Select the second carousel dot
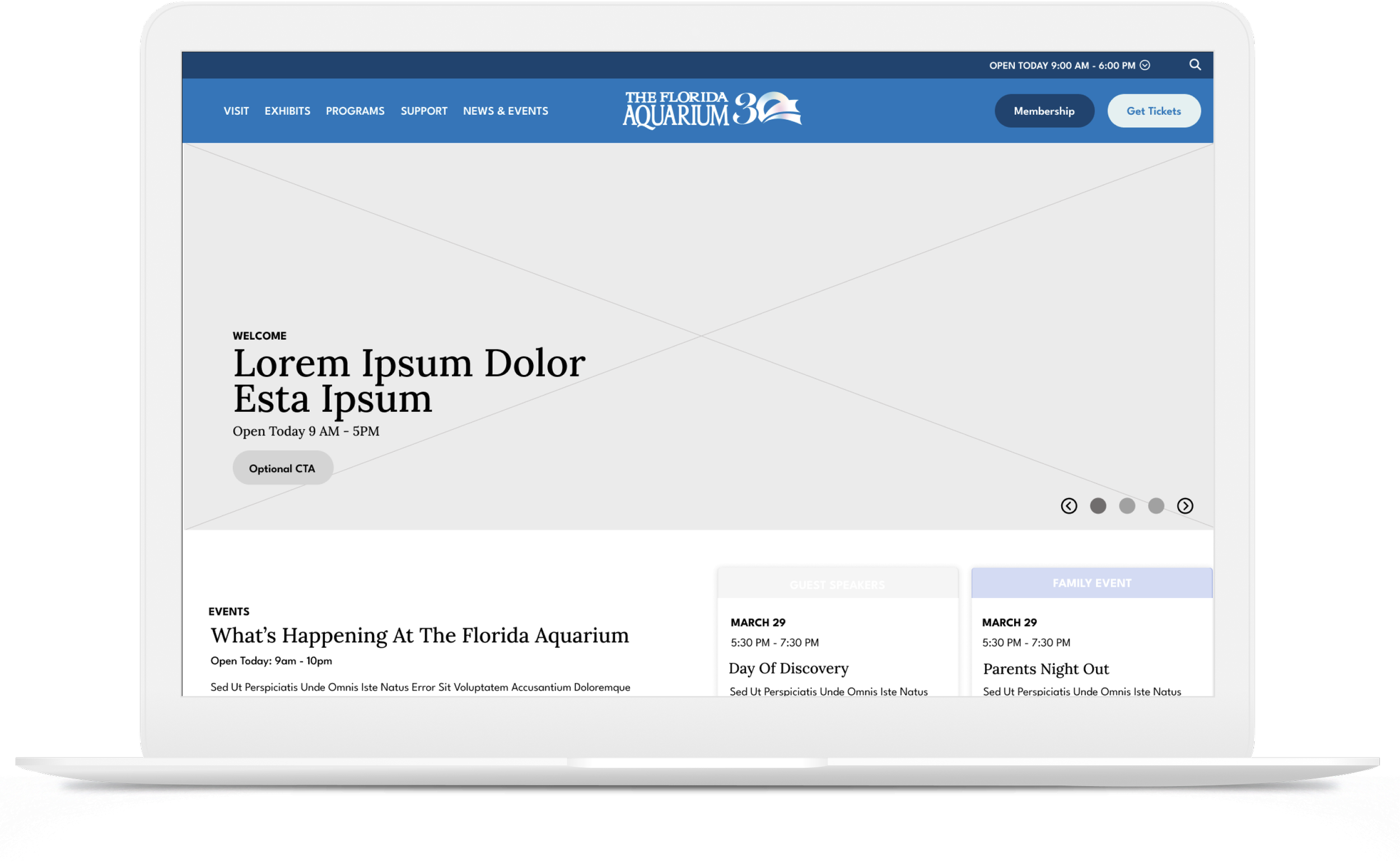The image size is (1400, 862). point(1127,505)
